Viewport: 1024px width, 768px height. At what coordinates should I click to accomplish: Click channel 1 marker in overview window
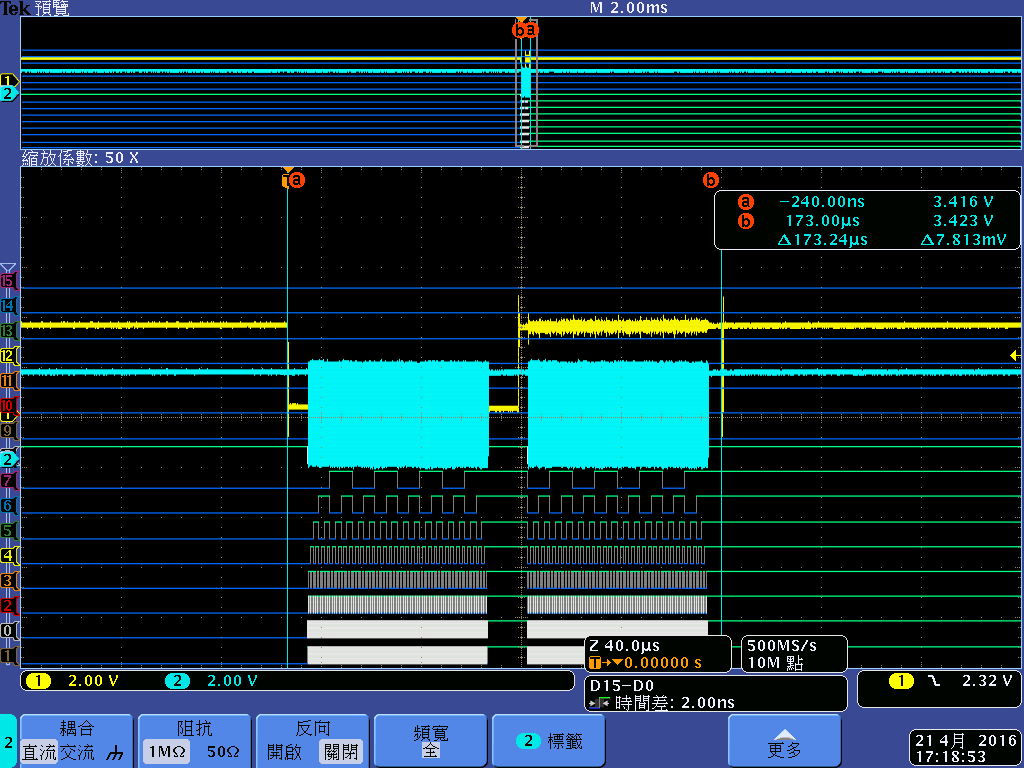coord(9,80)
